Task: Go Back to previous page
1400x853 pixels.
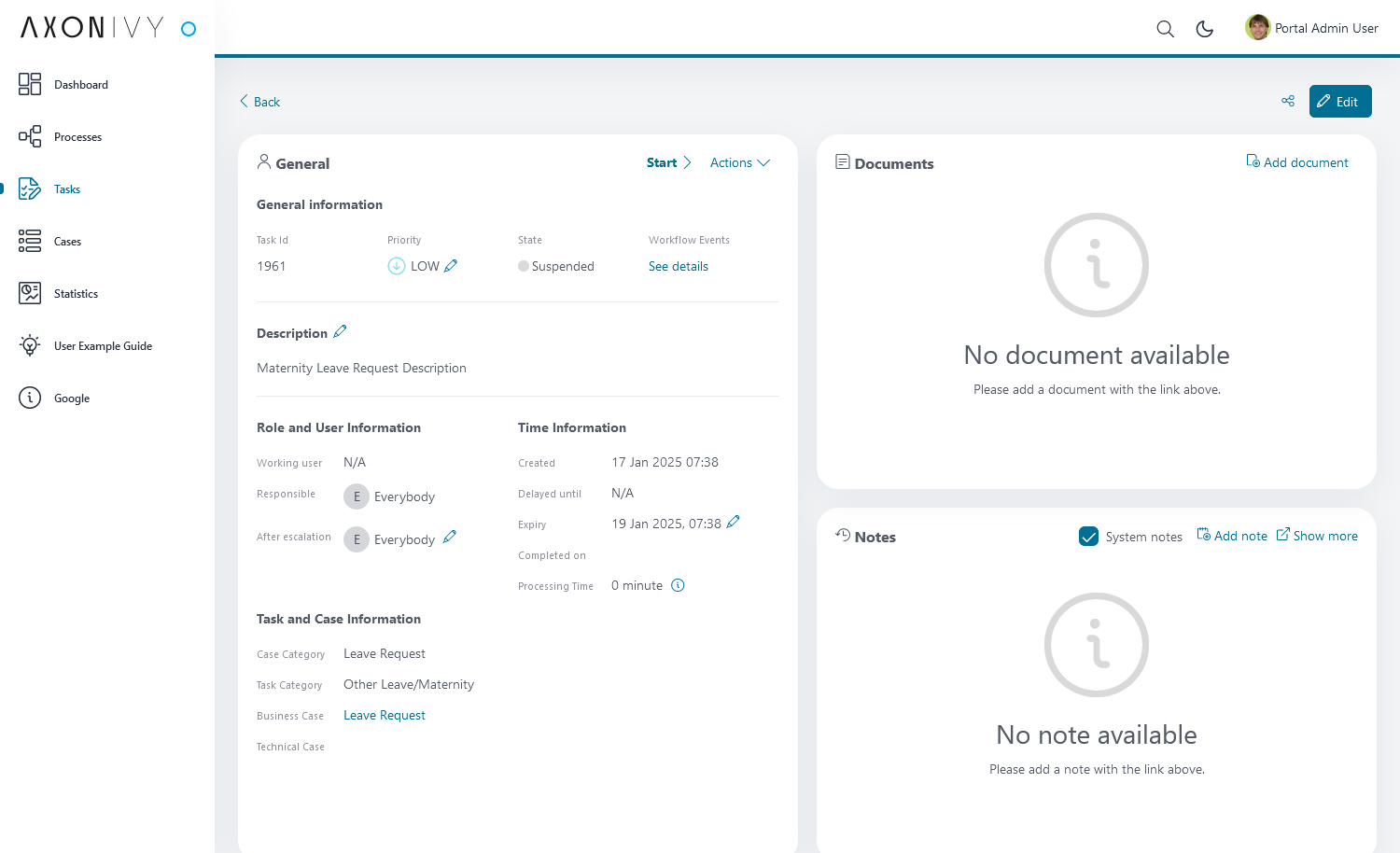Action: (259, 102)
